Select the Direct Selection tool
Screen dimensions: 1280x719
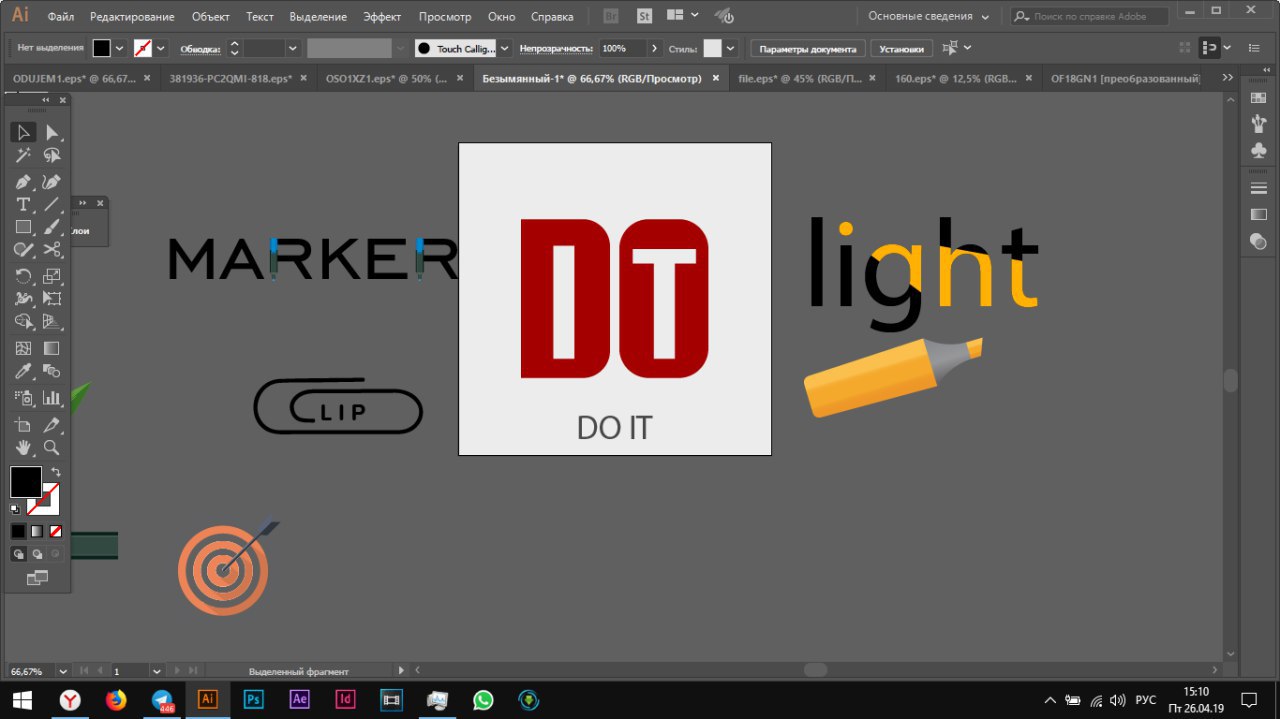point(52,132)
